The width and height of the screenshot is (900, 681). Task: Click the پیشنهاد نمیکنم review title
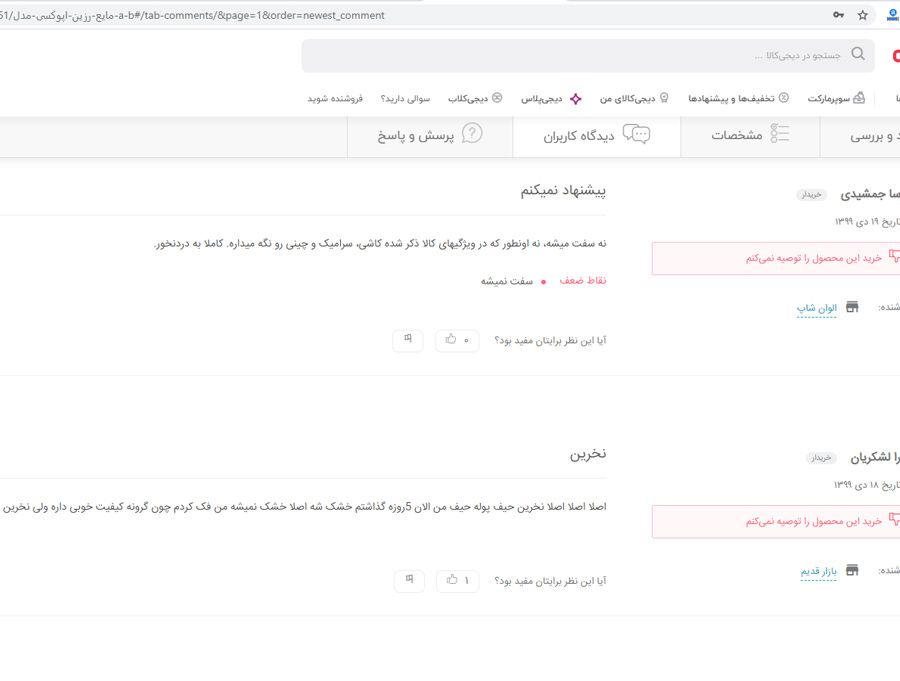pos(563,191)
